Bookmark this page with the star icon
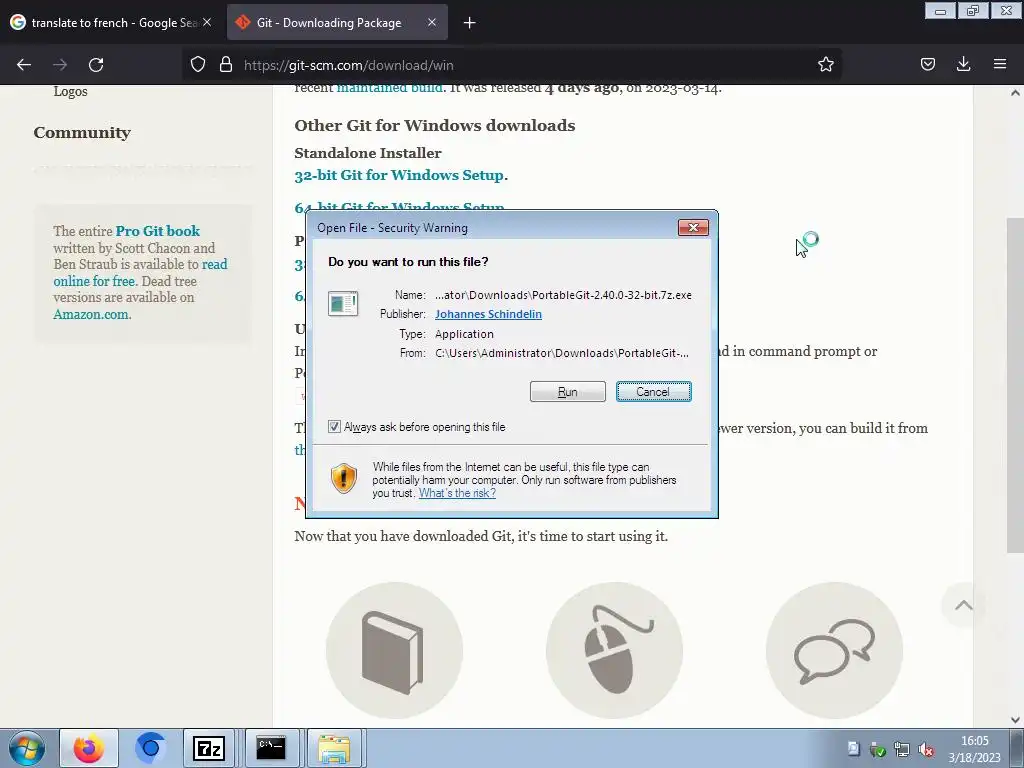The height and width of the screenshot is (768, 1024). [x=825, y=64]
